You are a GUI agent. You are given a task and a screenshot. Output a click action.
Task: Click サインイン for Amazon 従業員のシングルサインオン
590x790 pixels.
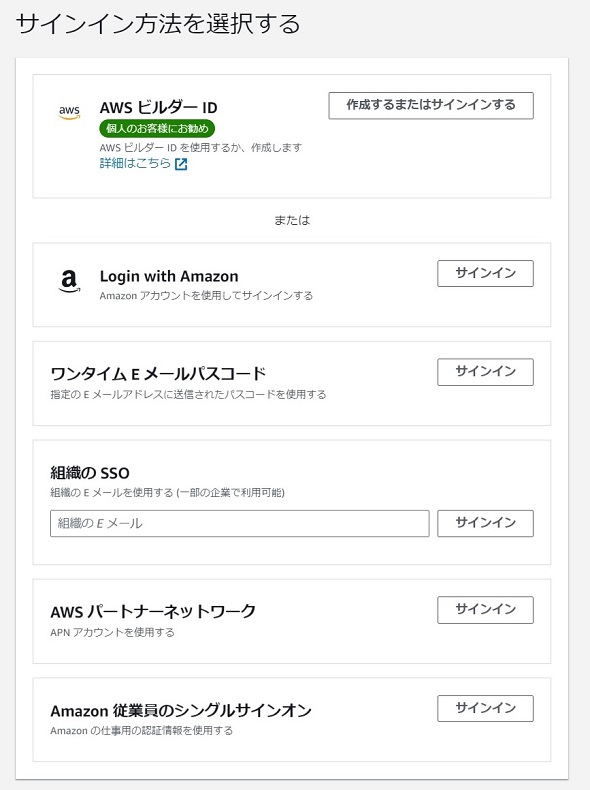(485, 708)
